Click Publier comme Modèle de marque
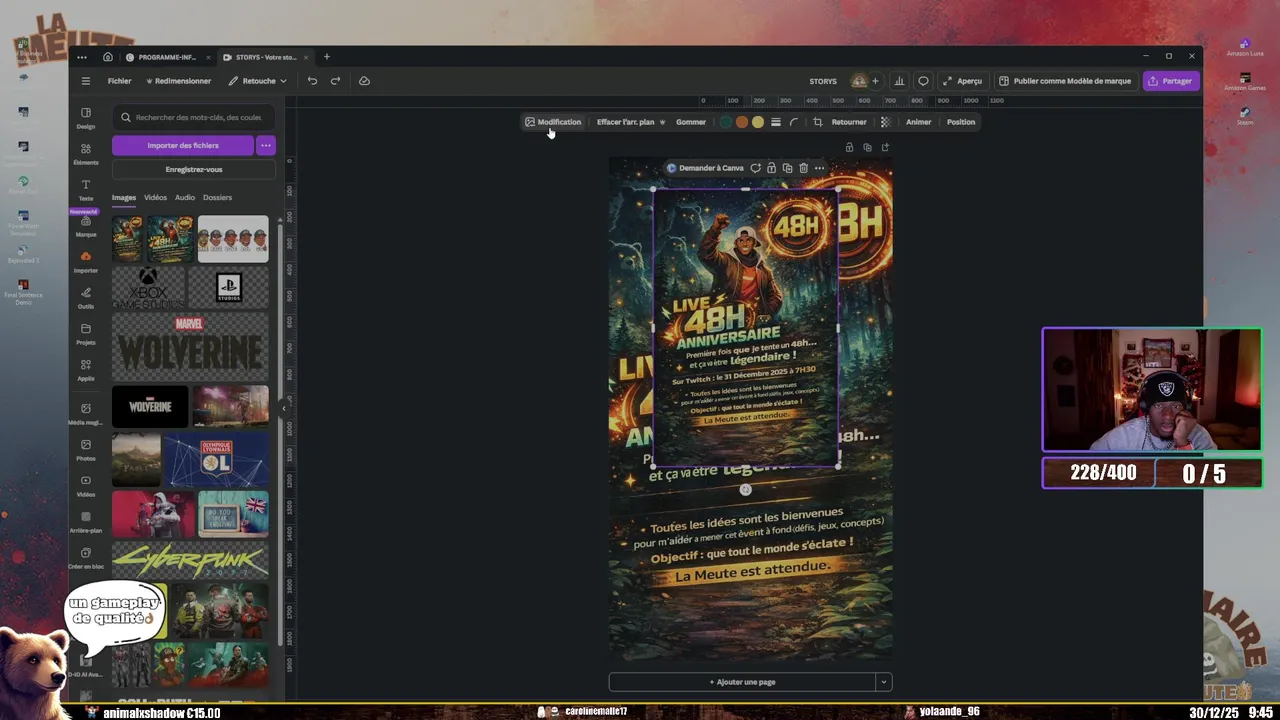Image resolution: width=1280 pixels, height=720 pixels. click(1065, 81)
